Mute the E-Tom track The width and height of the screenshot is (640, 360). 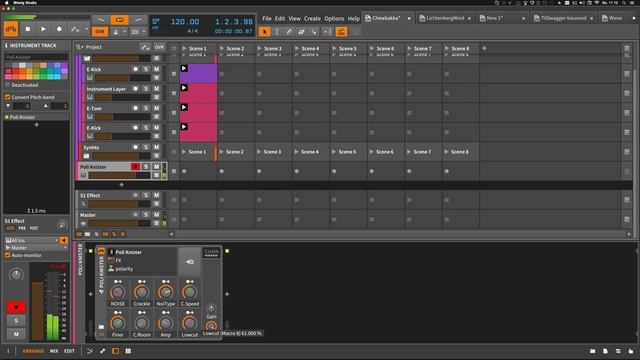(x=156, y=108)
